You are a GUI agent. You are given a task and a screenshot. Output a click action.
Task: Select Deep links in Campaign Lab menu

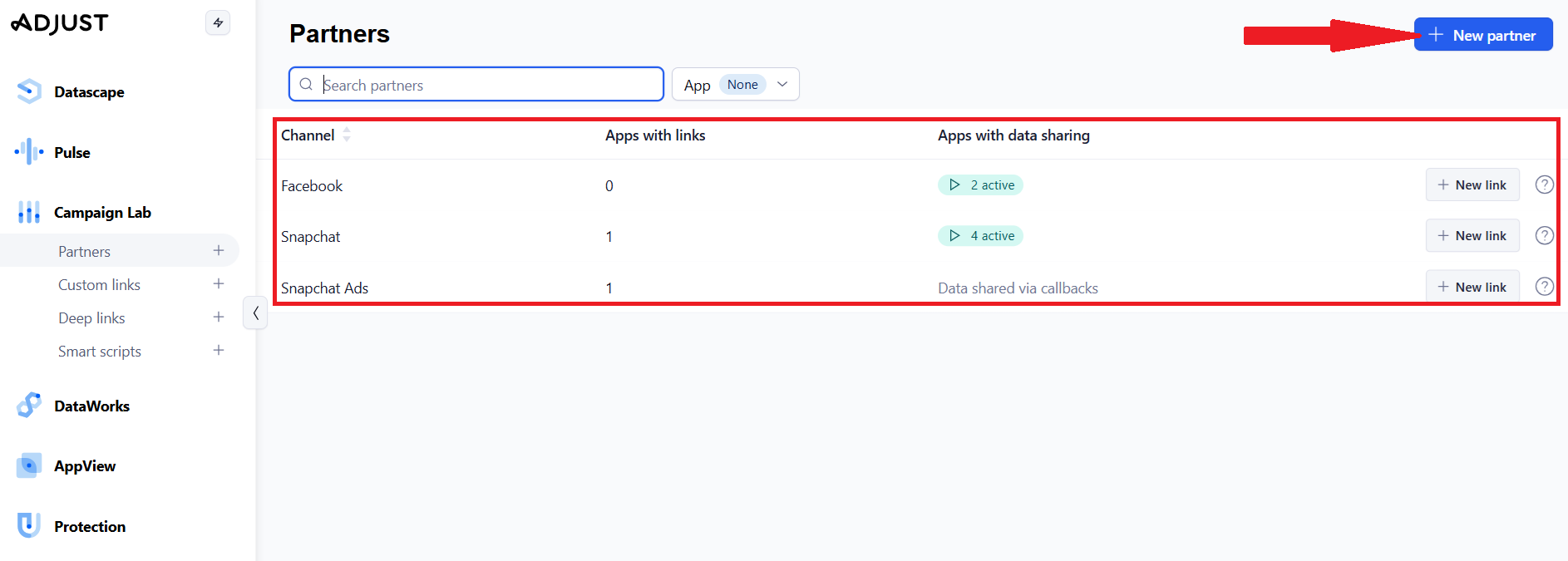pos(91,318)
